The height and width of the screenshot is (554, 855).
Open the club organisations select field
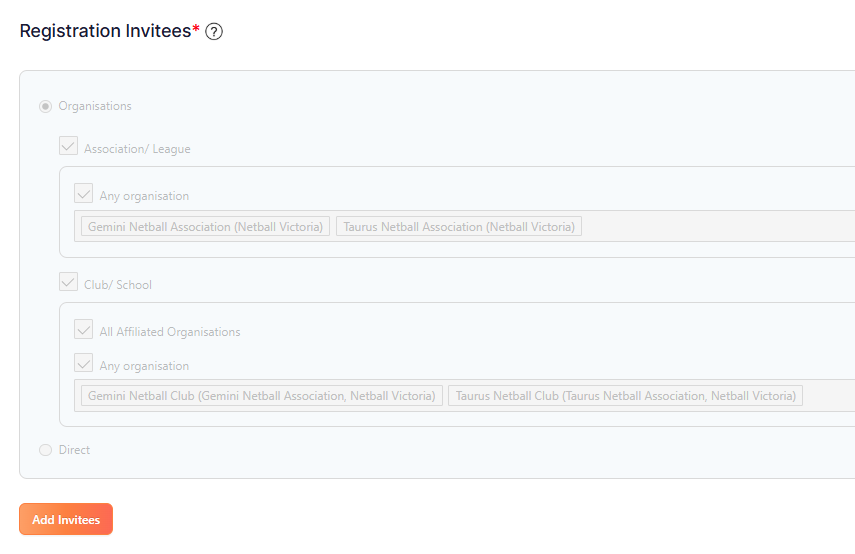coord(828,396)
